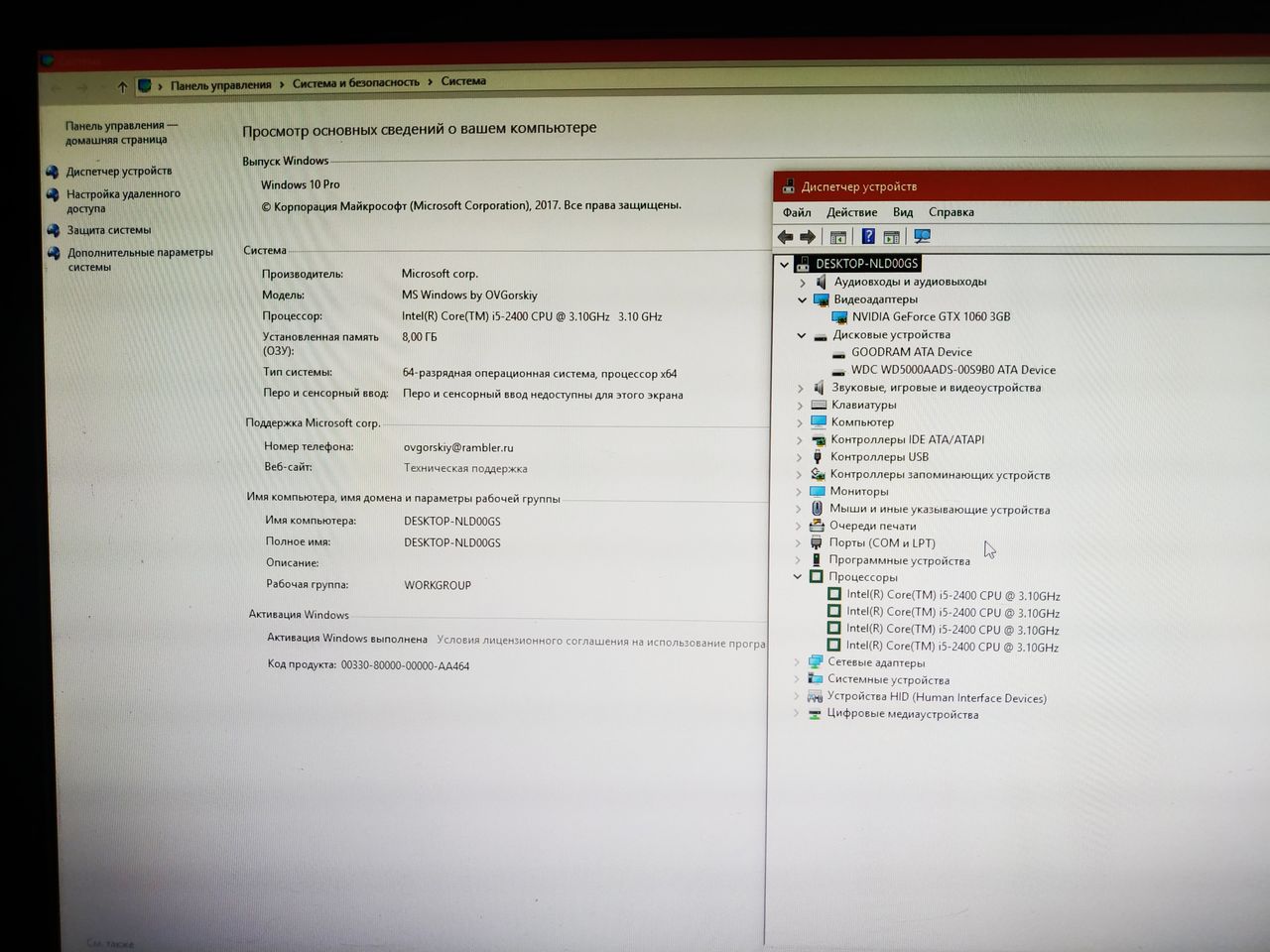Click the monitor icon beside Компьютер
Image resolution: width=1270 pixels, height=952 pixels.
click(x=819, y=421)
